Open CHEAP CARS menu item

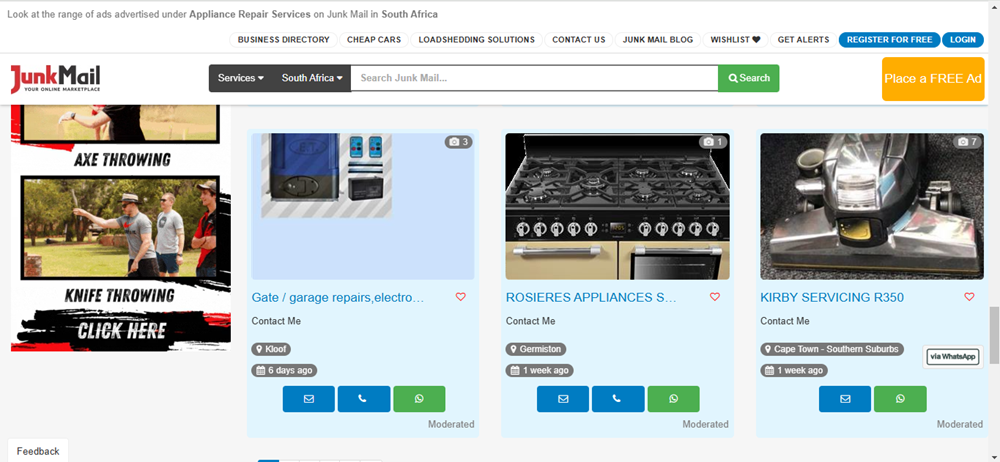pyautogui.click(x=374, y=40)
